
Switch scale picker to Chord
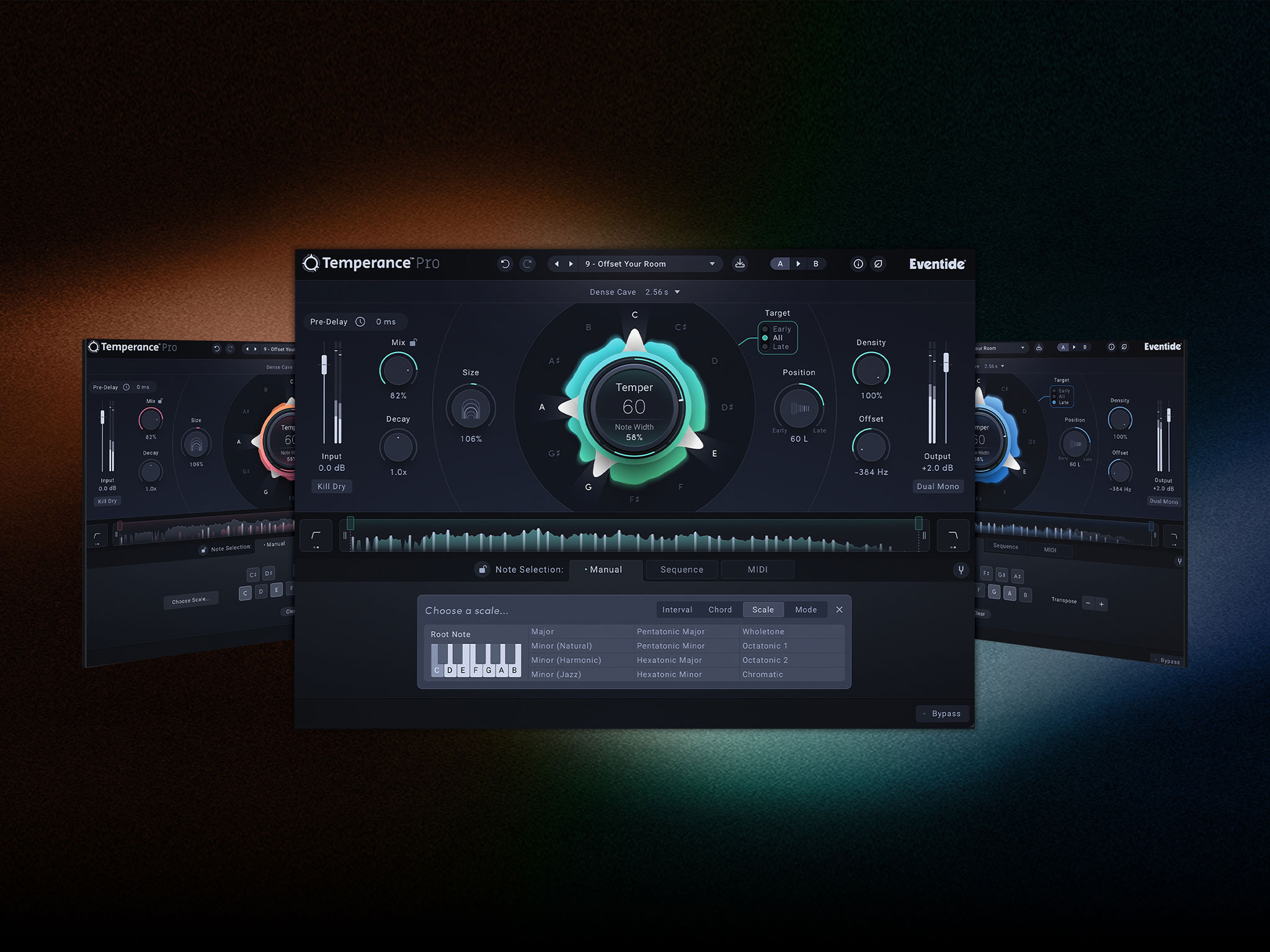tap(720, 610)
